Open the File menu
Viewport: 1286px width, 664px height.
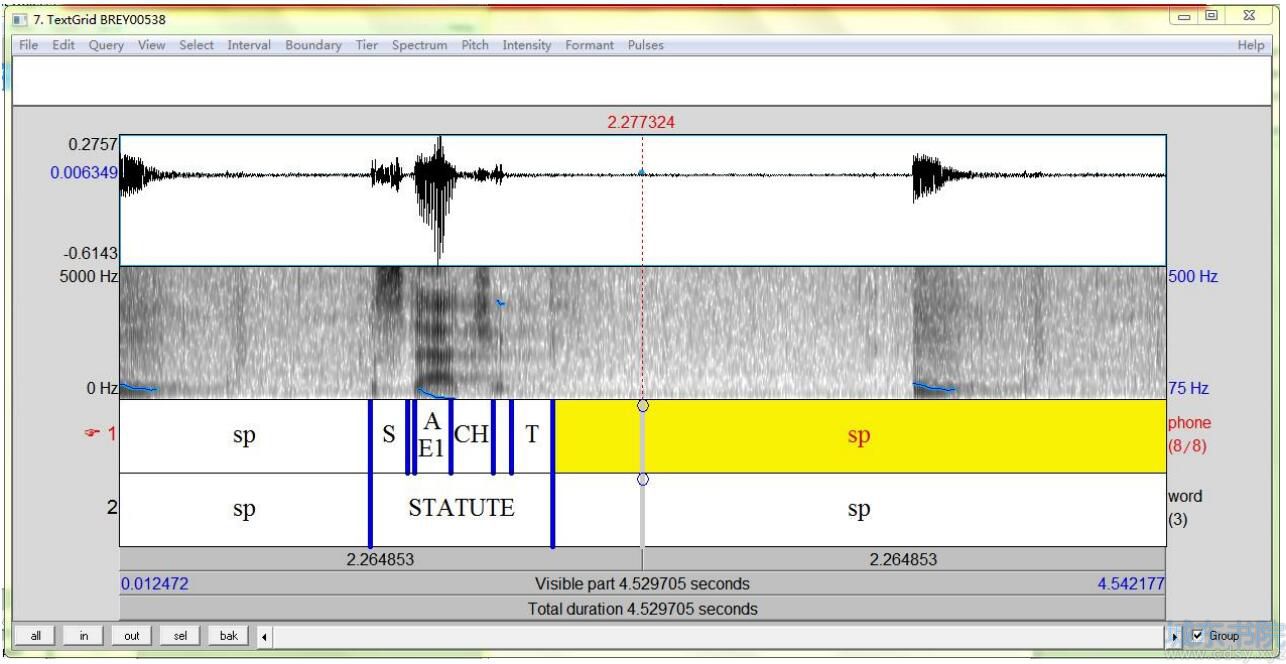coord(28,45)
